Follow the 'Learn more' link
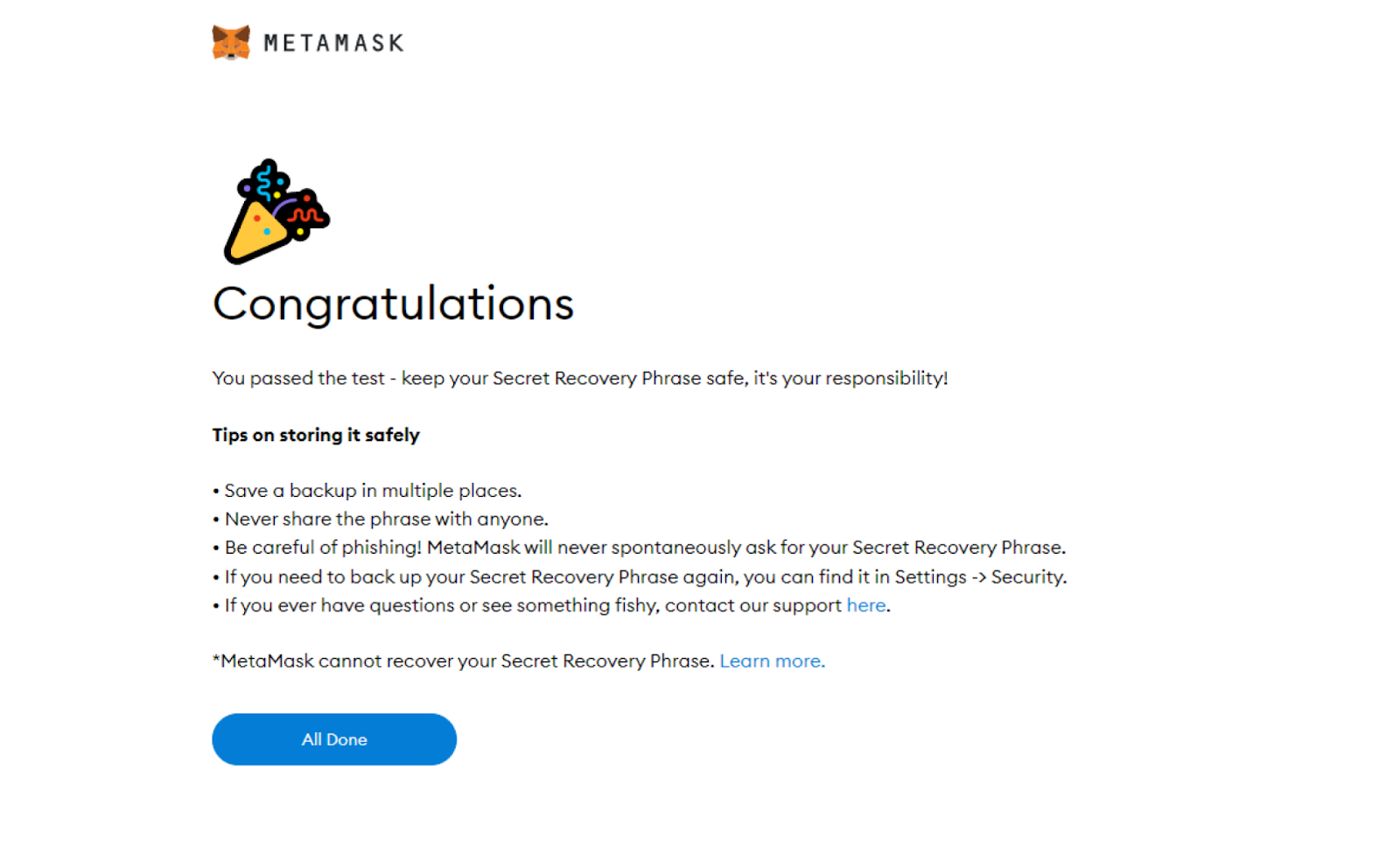This screenshot has width=1400, height=867. [771, 661]
